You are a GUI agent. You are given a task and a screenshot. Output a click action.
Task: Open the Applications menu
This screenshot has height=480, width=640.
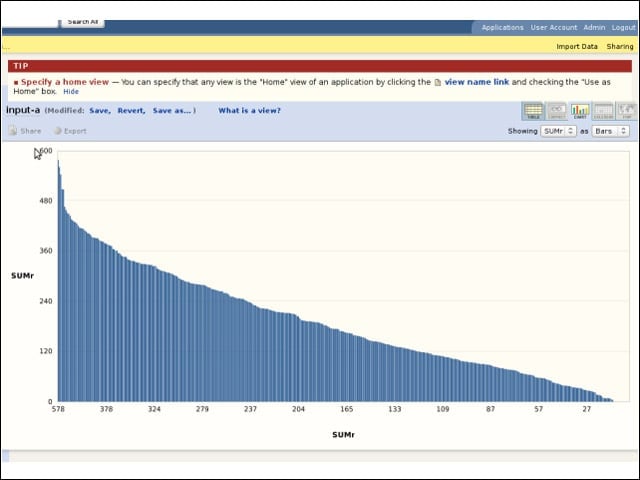502,27
